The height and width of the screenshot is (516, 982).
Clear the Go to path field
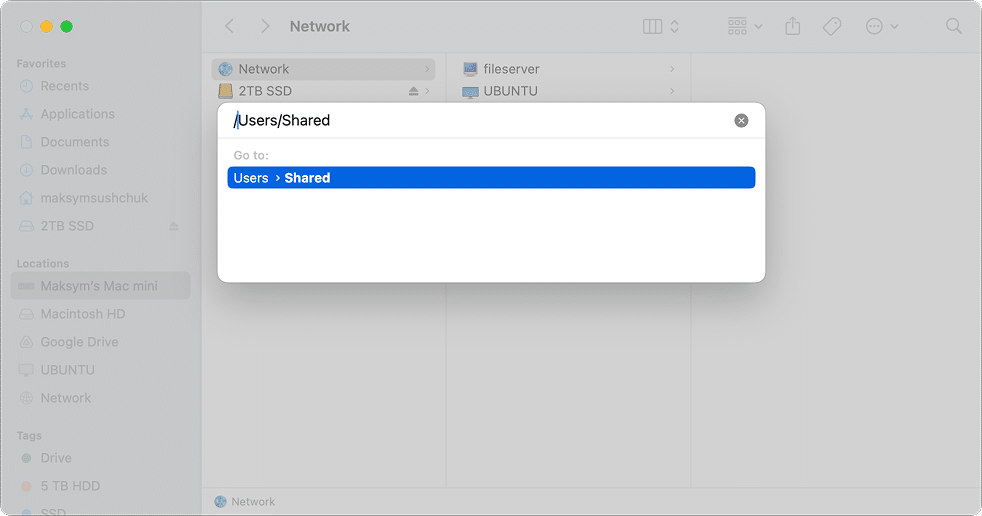pyautogui.click(x=741, y=120)
